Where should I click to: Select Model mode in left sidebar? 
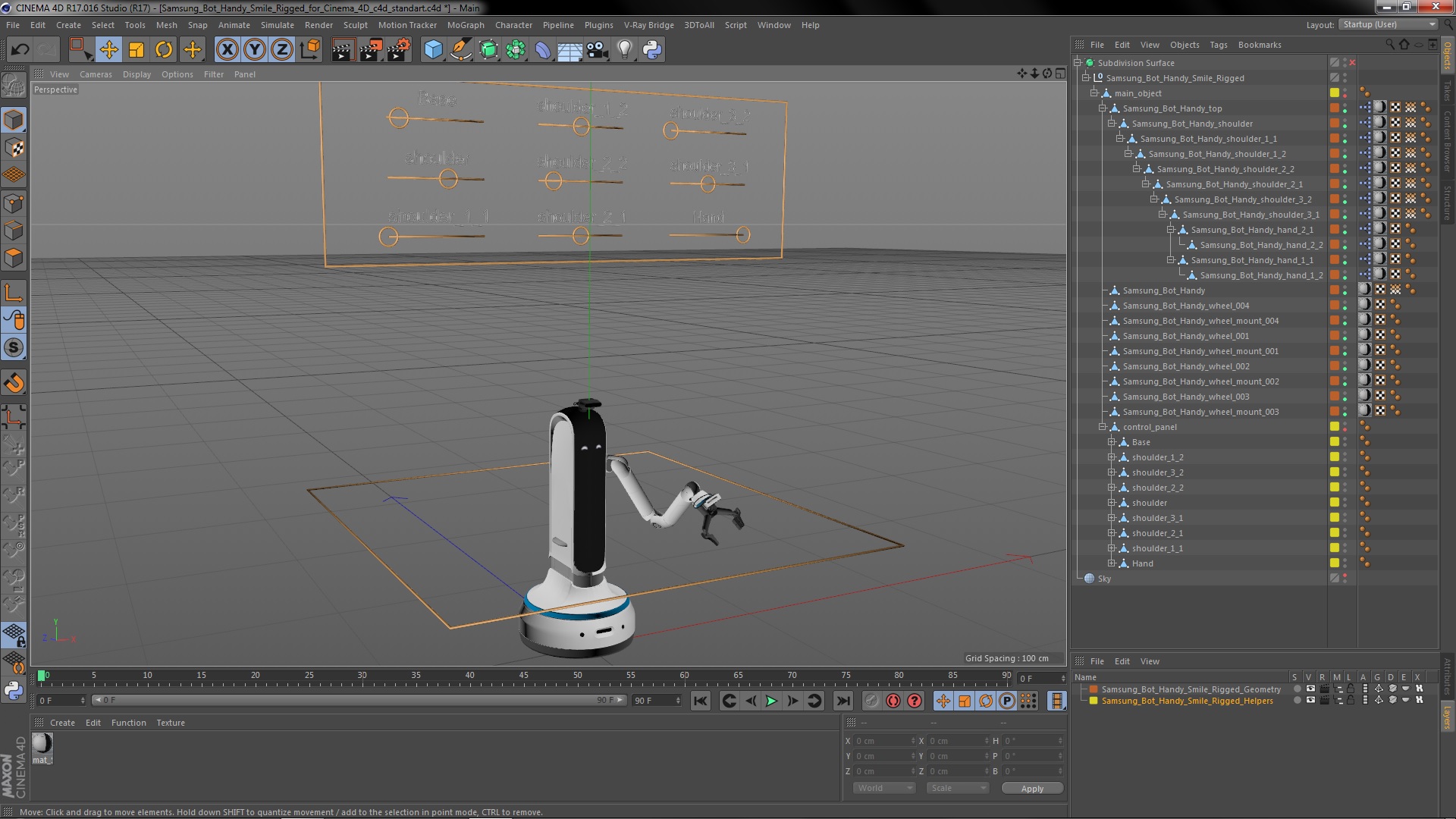point(14,121)
